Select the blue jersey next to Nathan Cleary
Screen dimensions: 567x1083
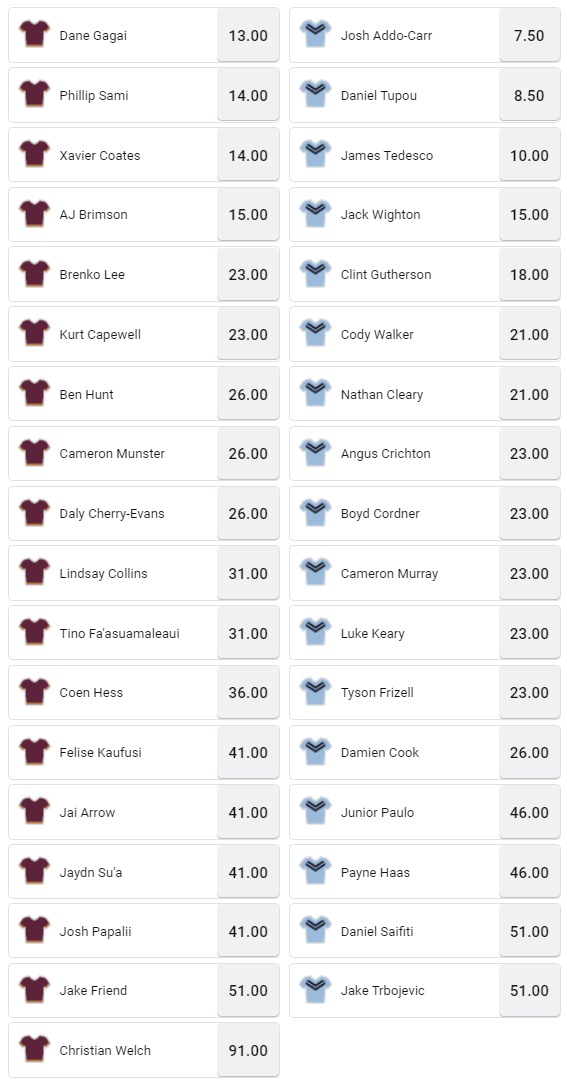pos(316,393)
